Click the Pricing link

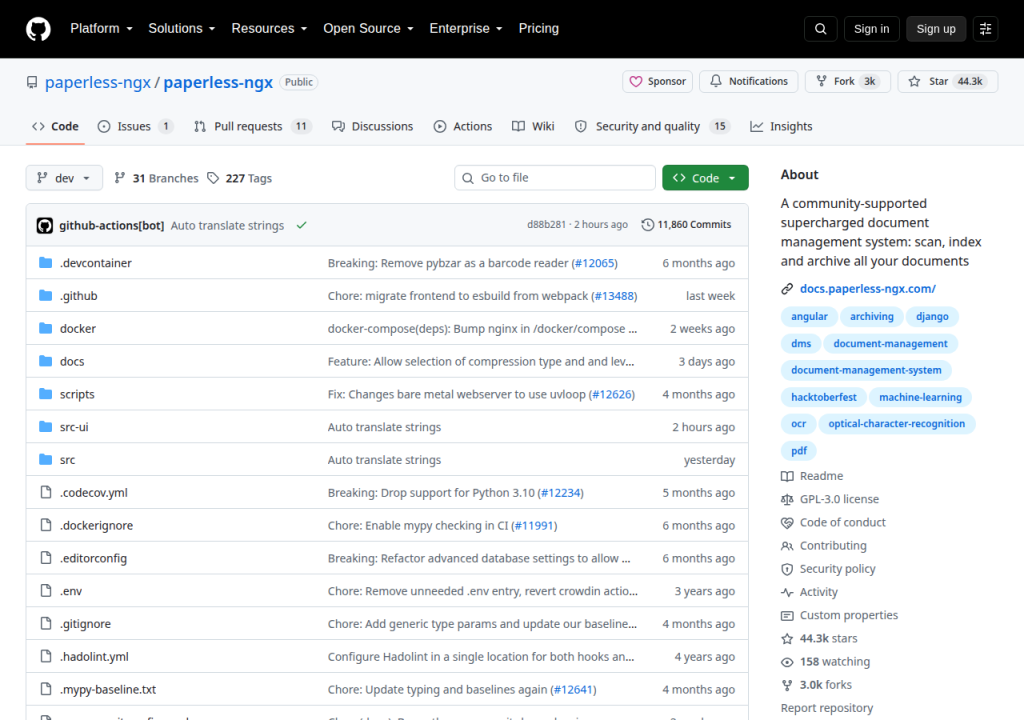click(539, 29)
